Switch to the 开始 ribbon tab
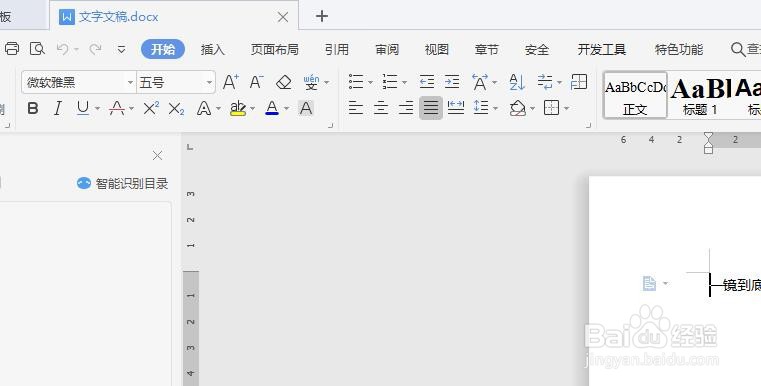761x386 pixels. (x=163, y=50)
